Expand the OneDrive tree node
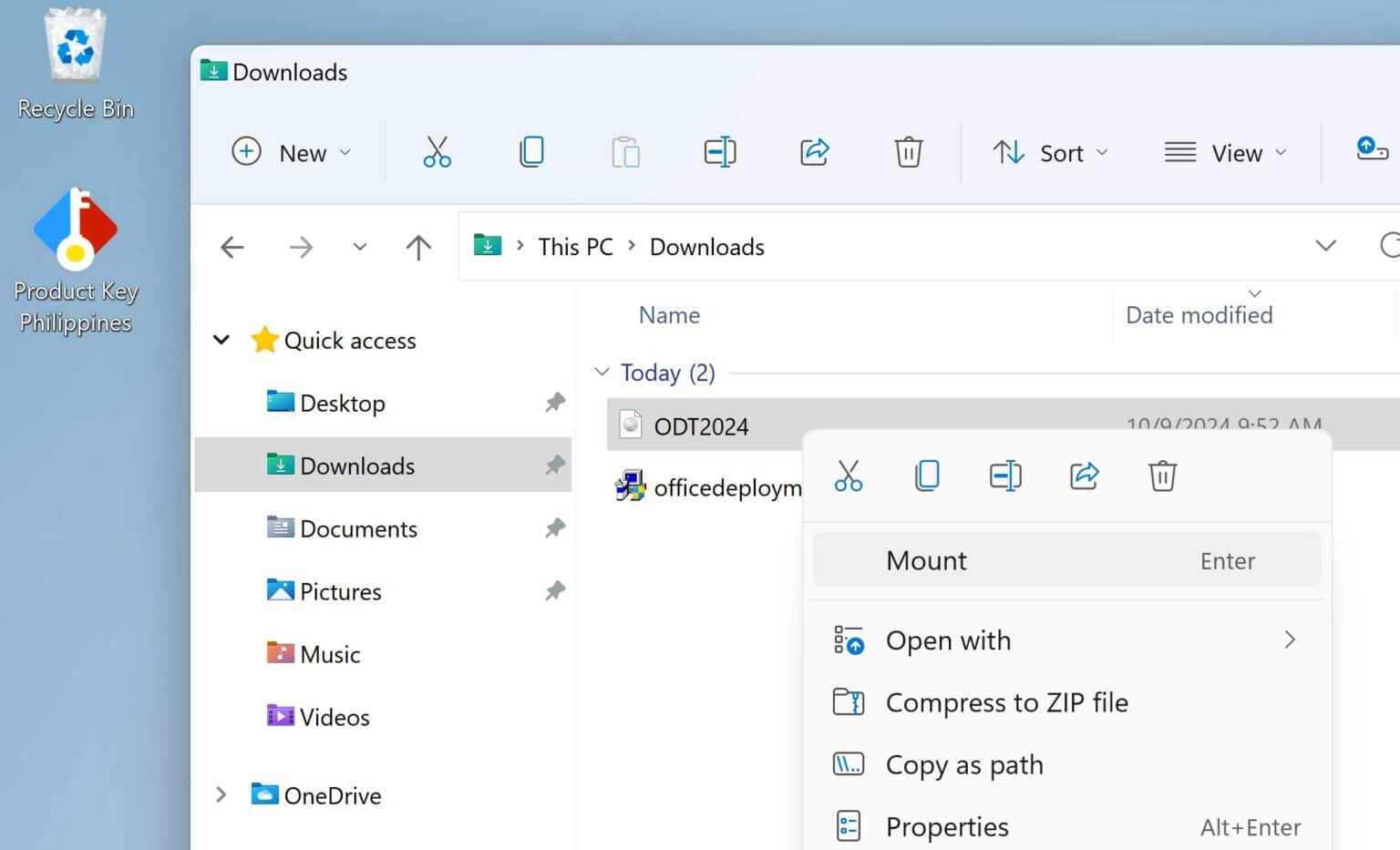The image size is (1400, 850). (x=221, y=794)
